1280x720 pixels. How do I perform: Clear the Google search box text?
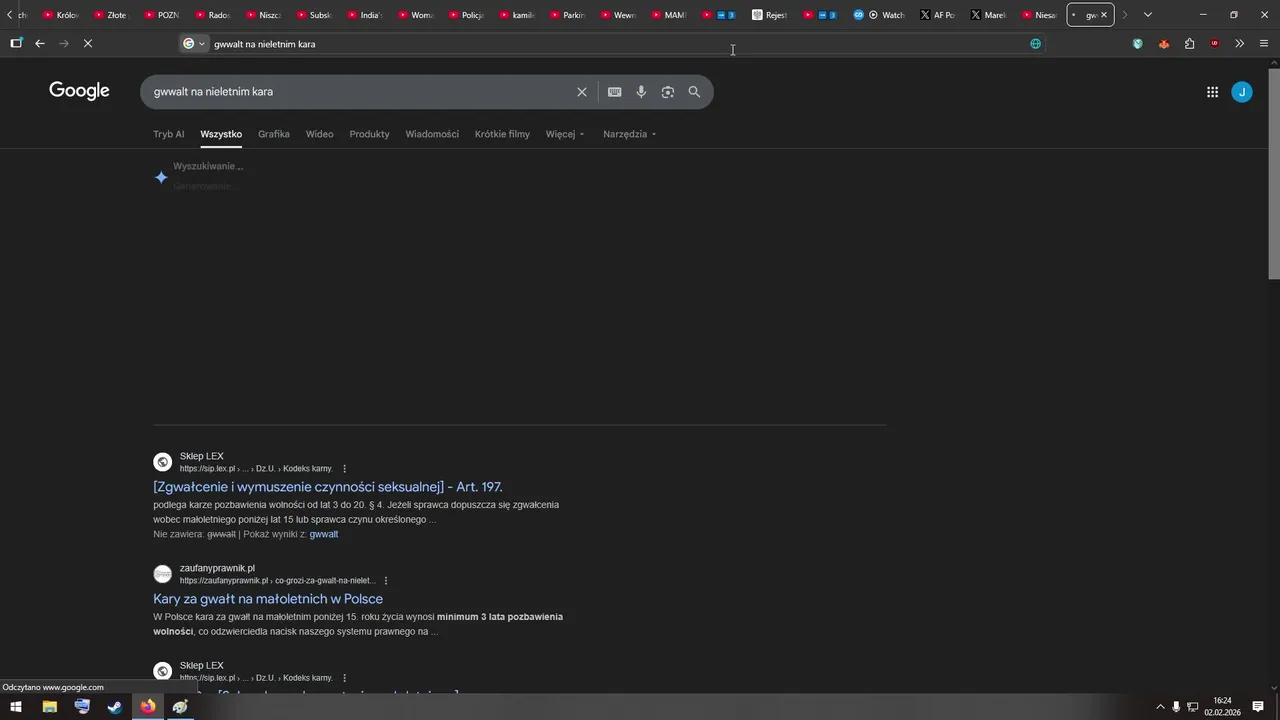tap(582, 92)
